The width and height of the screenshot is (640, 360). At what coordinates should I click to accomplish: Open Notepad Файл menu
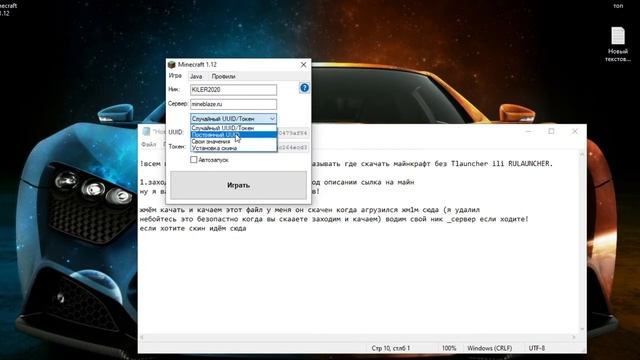point(149,144)
